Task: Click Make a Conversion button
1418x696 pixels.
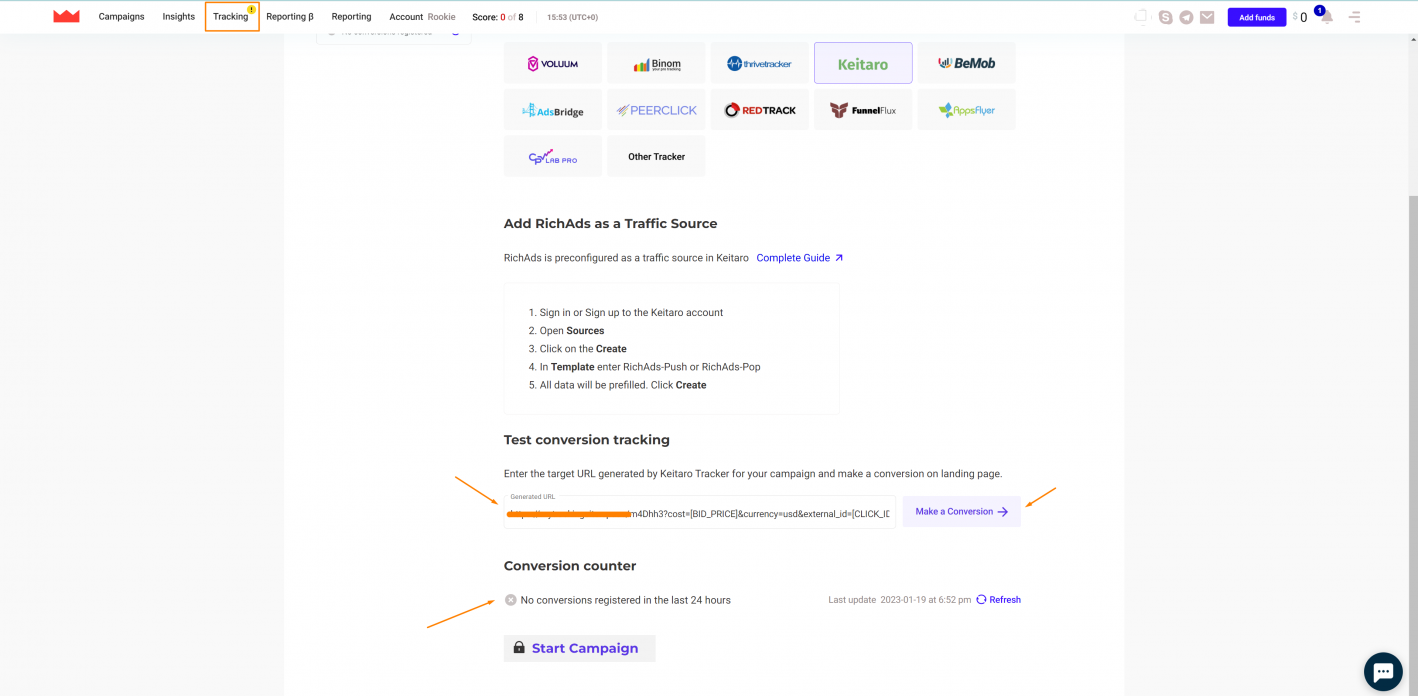Action: pos(961,511)
